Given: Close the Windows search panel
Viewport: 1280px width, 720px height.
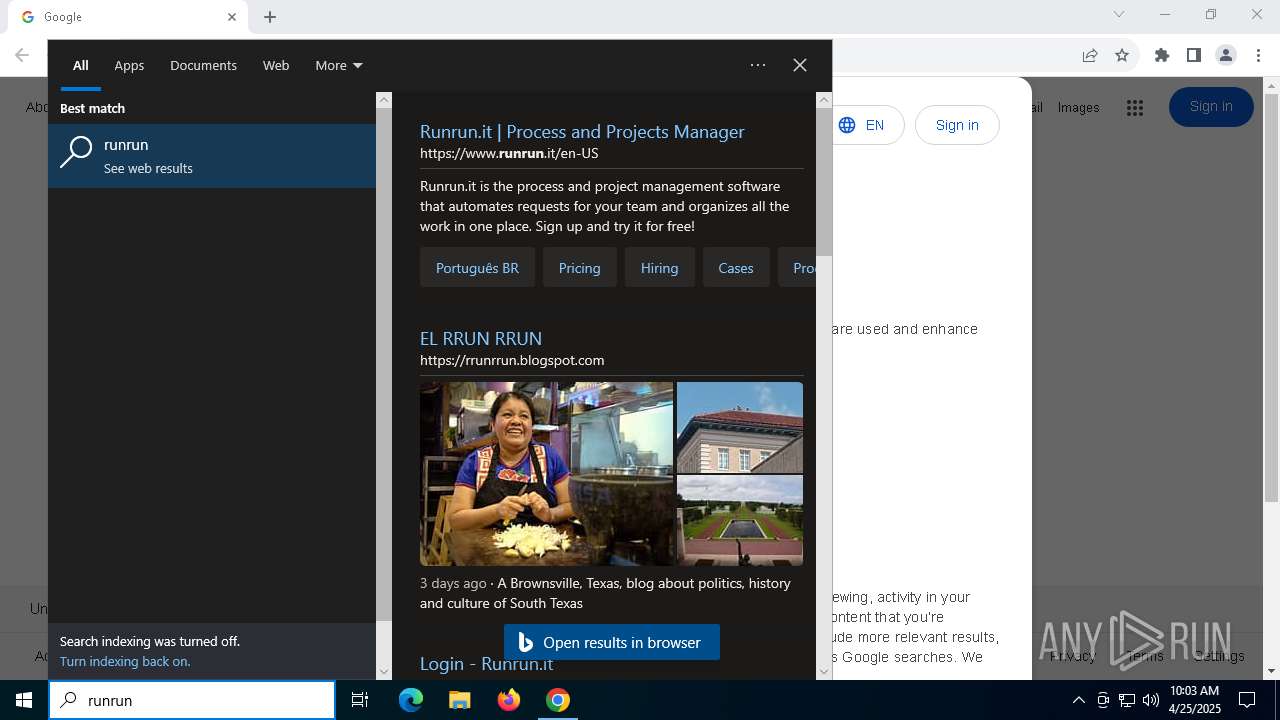Looking at the screenshot, I should click(800, 65).
